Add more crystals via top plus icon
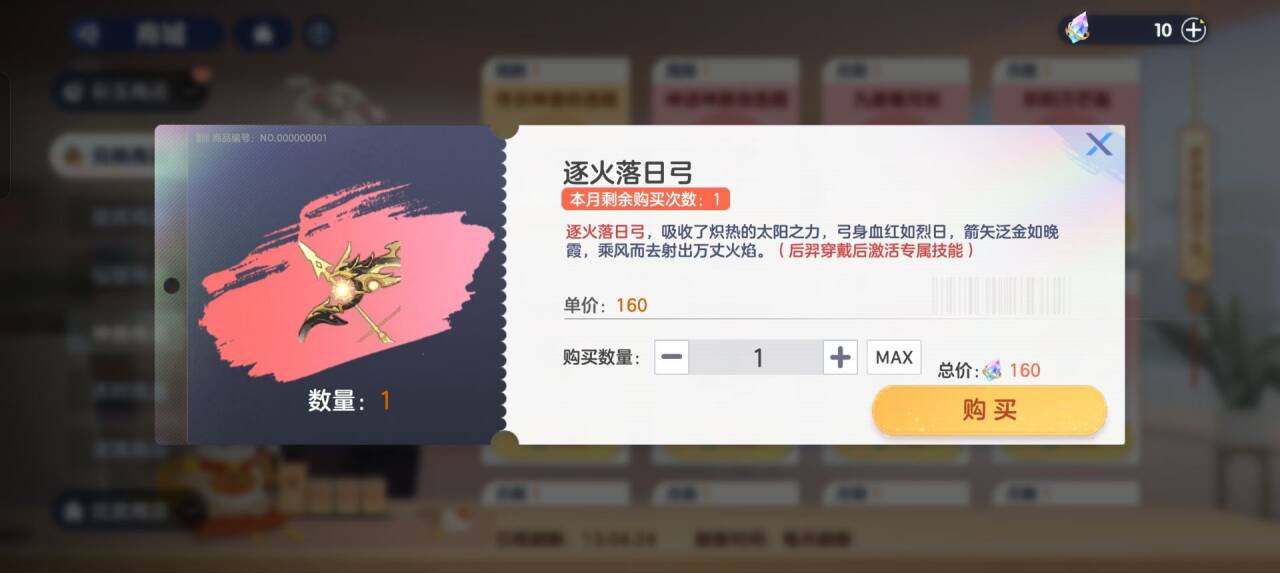 [x=1194, y=30]
